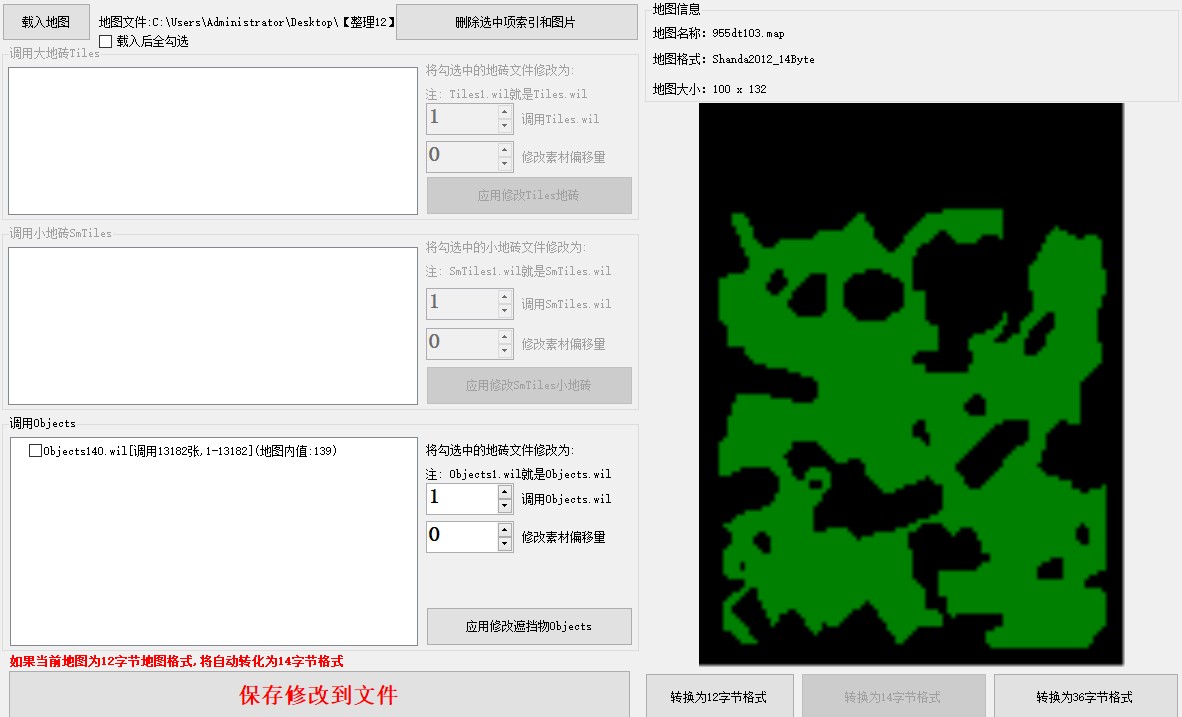1182x717 pixels.
Task: Increase the 调用Objects.wil spinner value
Action: click(x=505, y=491)
